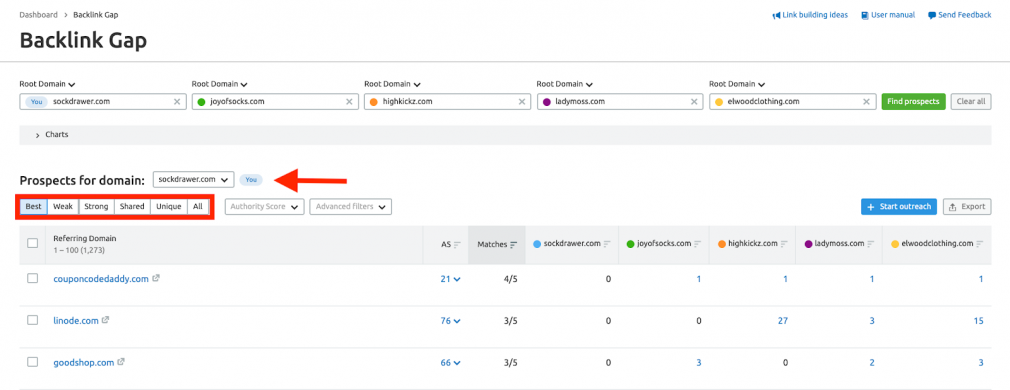Viewport: 1010px width, 390px height.
Task: Sort by sockdrawer.com column icon
Action: (x=607, y=244)
